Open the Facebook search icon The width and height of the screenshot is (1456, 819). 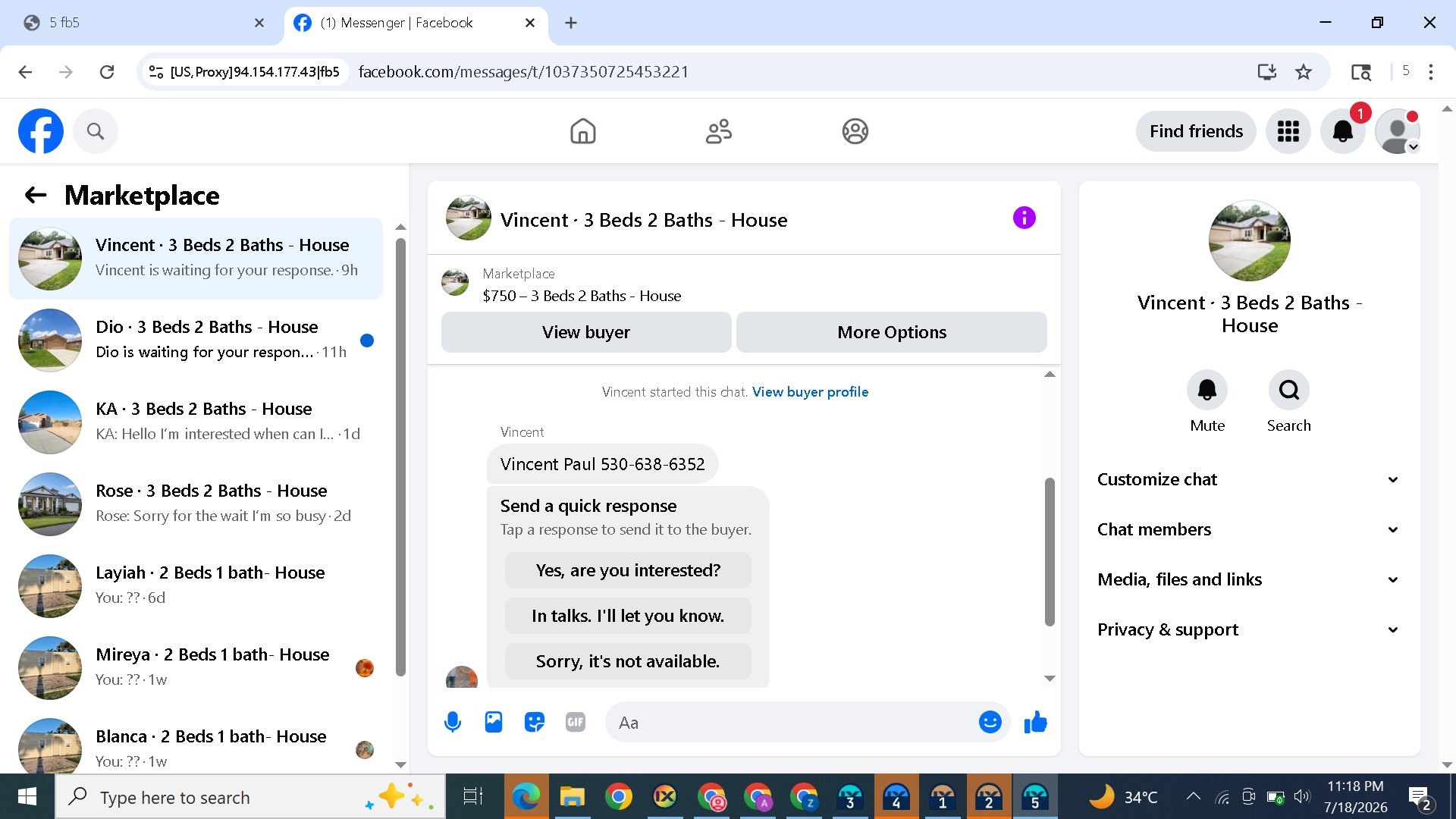click(96, 131)
